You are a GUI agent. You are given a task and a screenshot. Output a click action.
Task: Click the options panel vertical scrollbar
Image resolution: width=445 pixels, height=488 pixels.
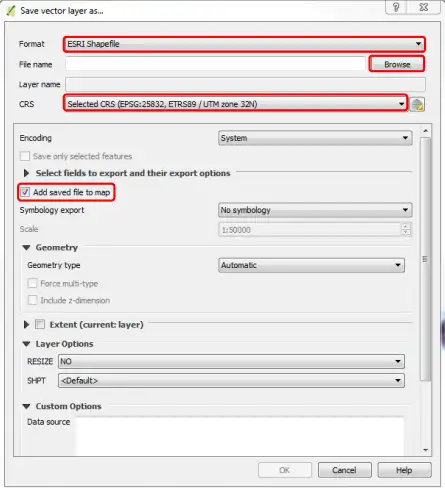click(x=425, y=259)
